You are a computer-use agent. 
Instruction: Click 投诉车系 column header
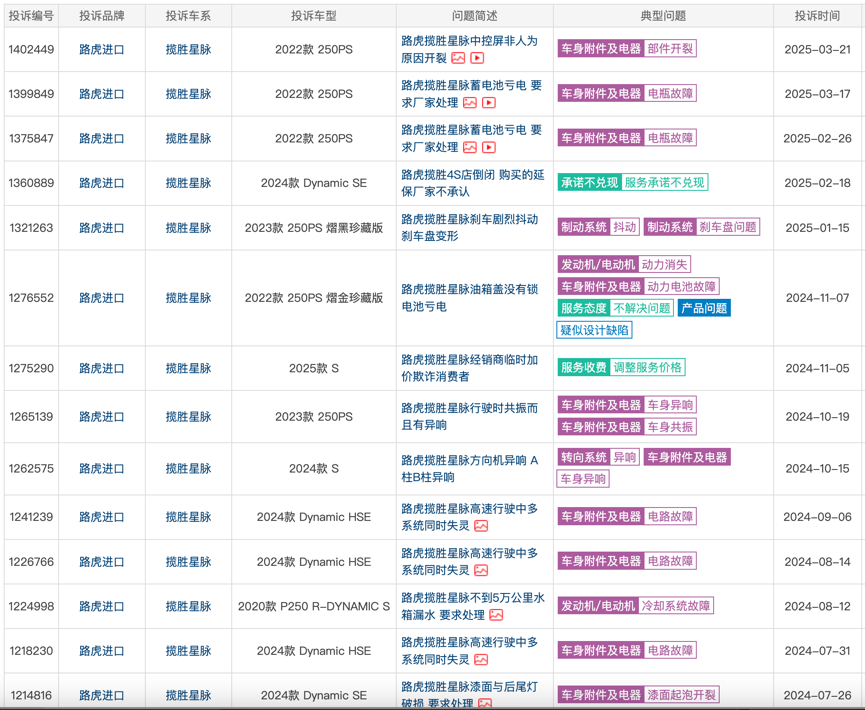coord(188,16)
